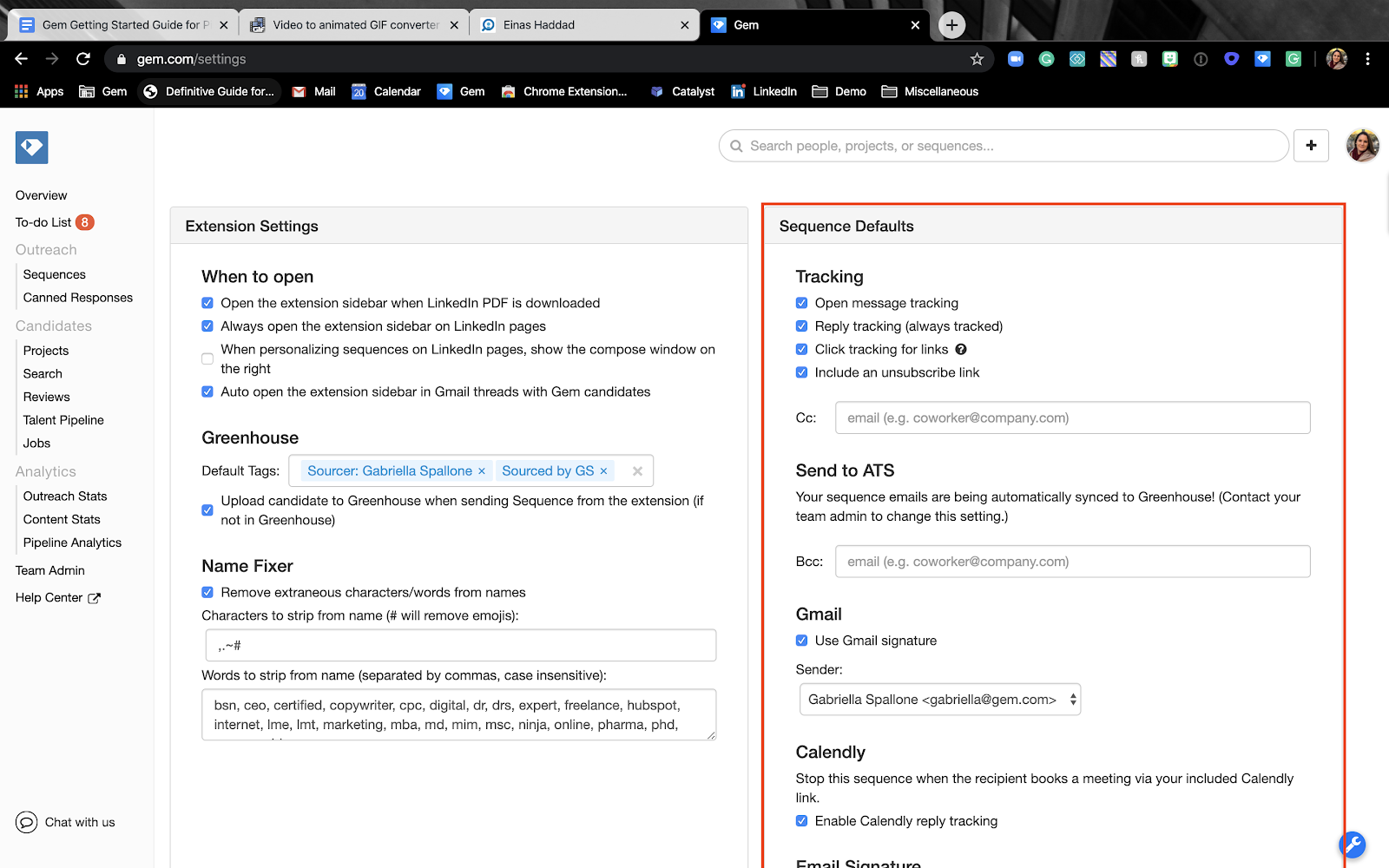The height and width of the screenshot is (868, 1389).
Task: Open new browser tab with plus
Action: [952, 25]
